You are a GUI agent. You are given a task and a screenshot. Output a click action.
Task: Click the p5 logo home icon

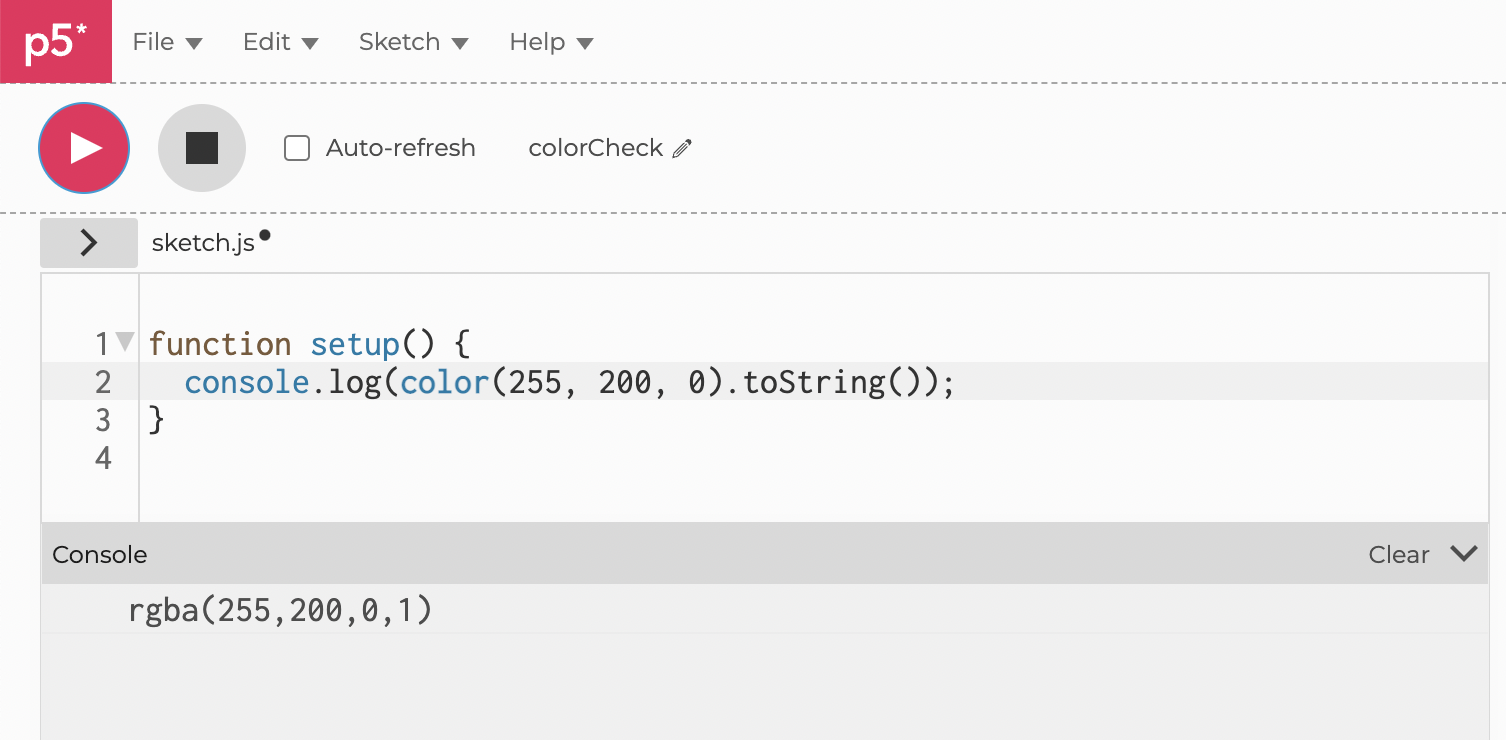(56, 42)
